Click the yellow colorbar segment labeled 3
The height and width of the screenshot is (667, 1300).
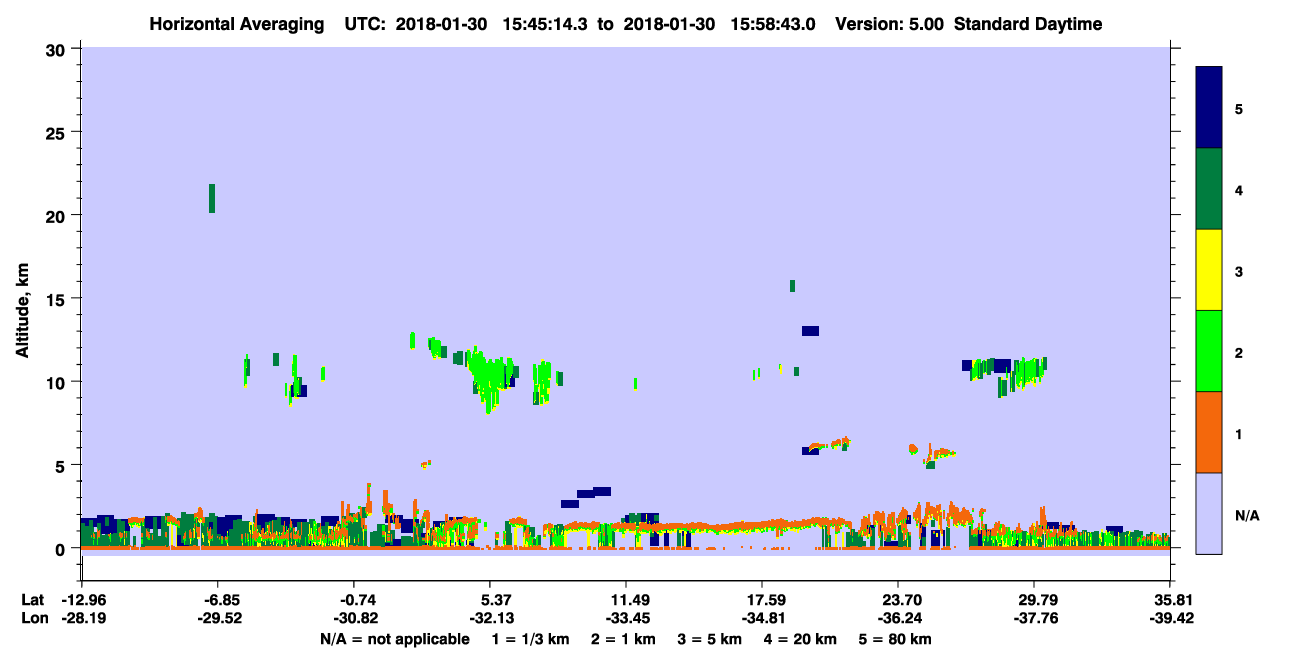[1209, 270]
